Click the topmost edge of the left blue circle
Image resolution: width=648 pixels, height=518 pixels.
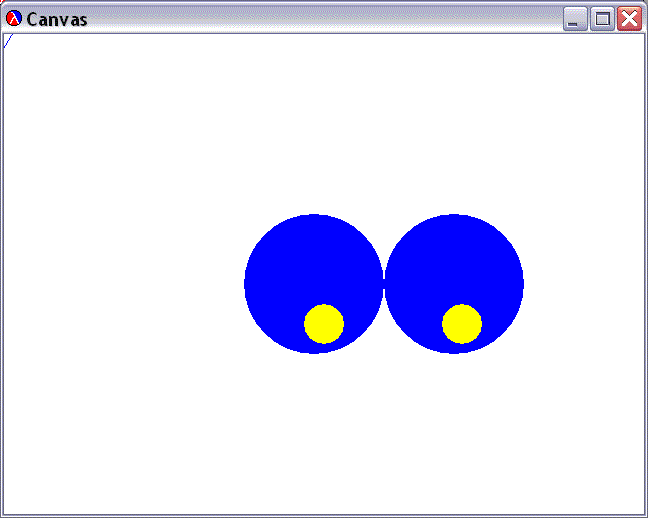[x=314, y=216]
